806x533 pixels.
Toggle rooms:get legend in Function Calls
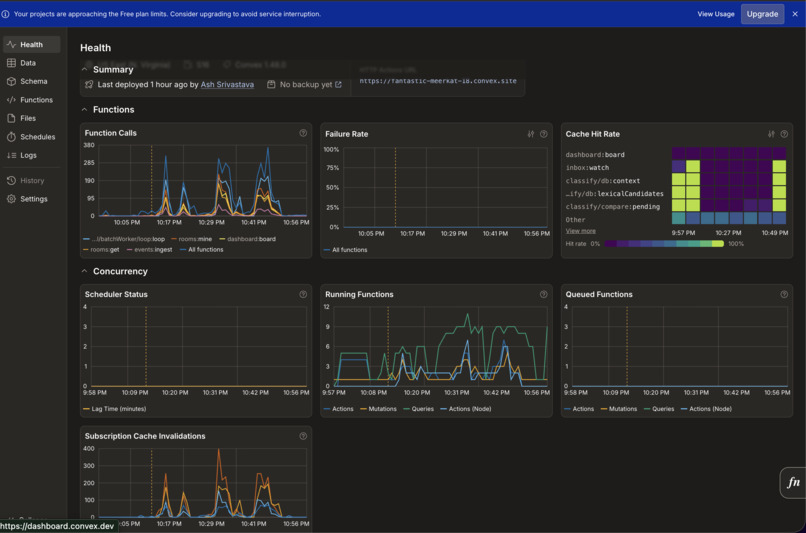[x=101, y=250]
